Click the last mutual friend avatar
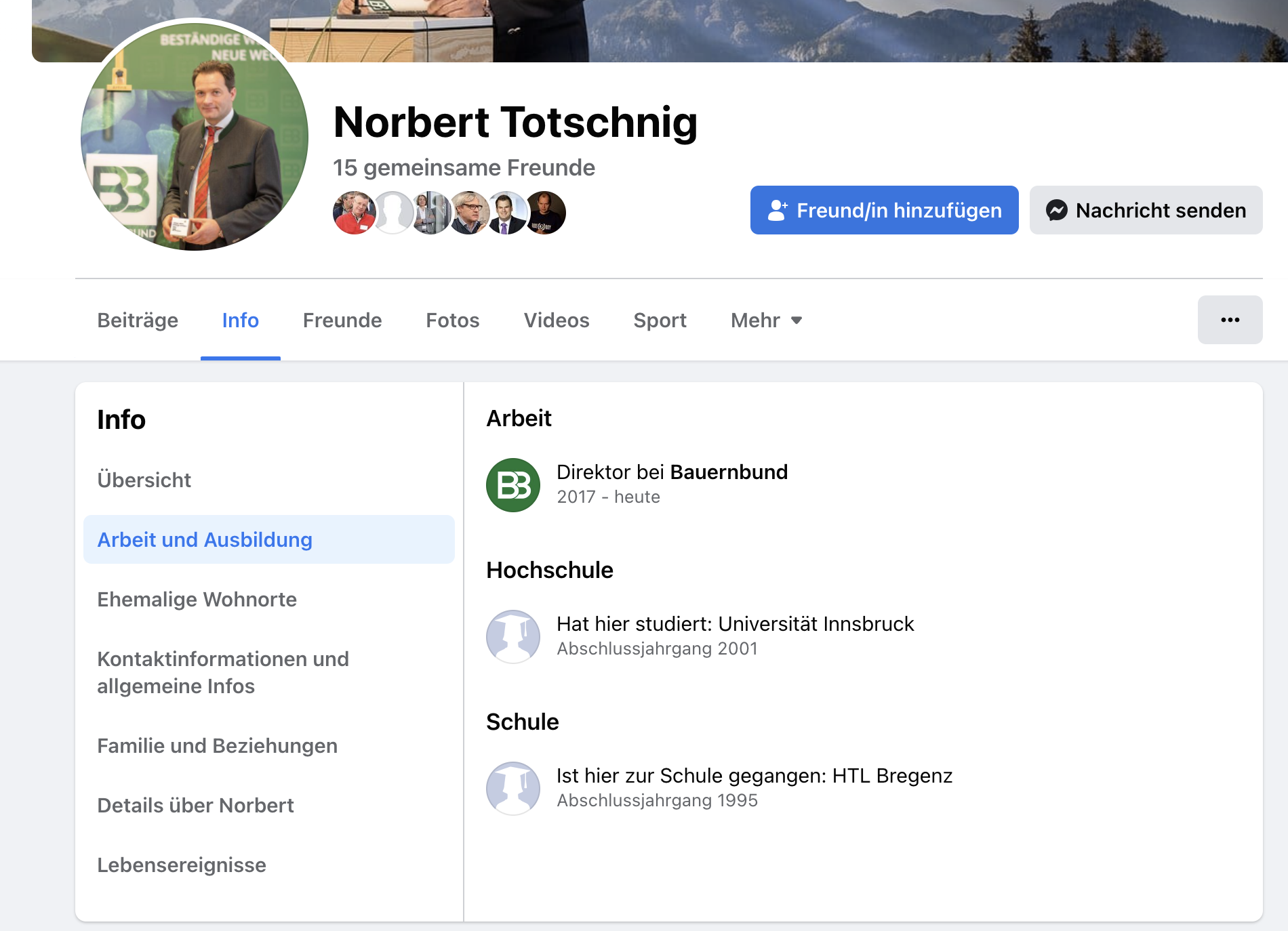This screenshot has height=931, width=1288. [x=544, y=213]
